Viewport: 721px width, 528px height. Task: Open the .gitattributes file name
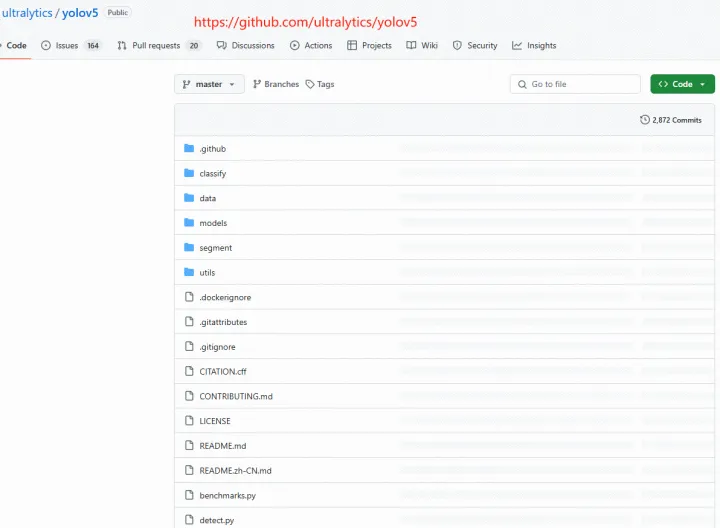(223, 322)
